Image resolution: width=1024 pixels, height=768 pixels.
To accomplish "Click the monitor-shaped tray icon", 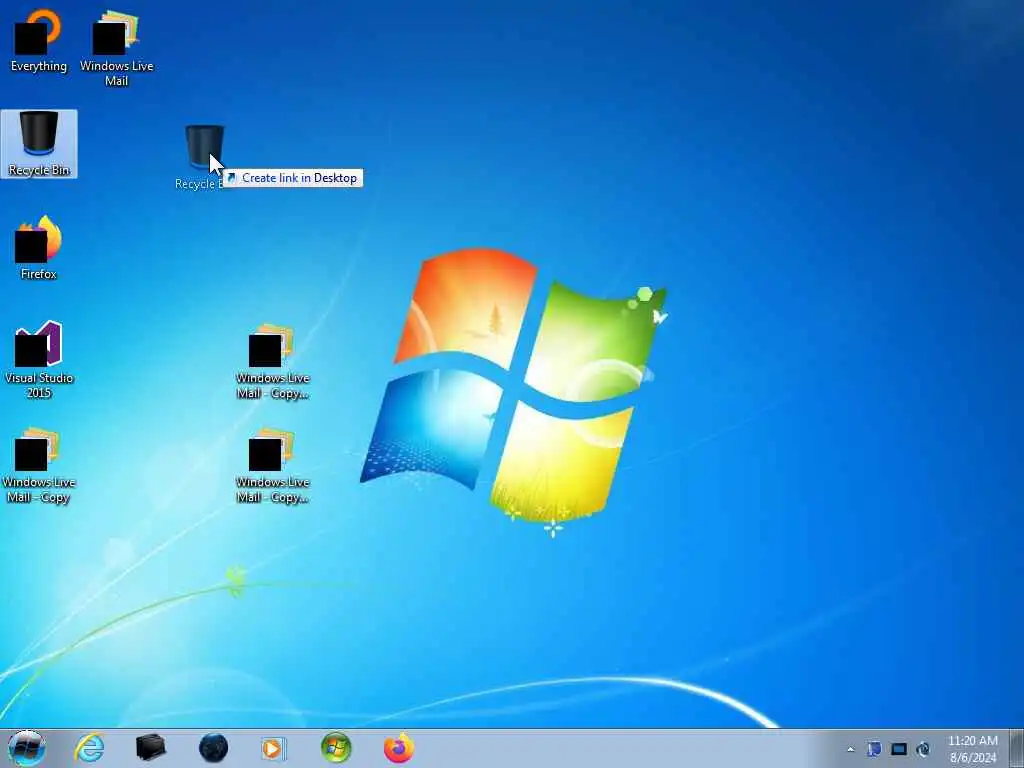I will [899, 749].
